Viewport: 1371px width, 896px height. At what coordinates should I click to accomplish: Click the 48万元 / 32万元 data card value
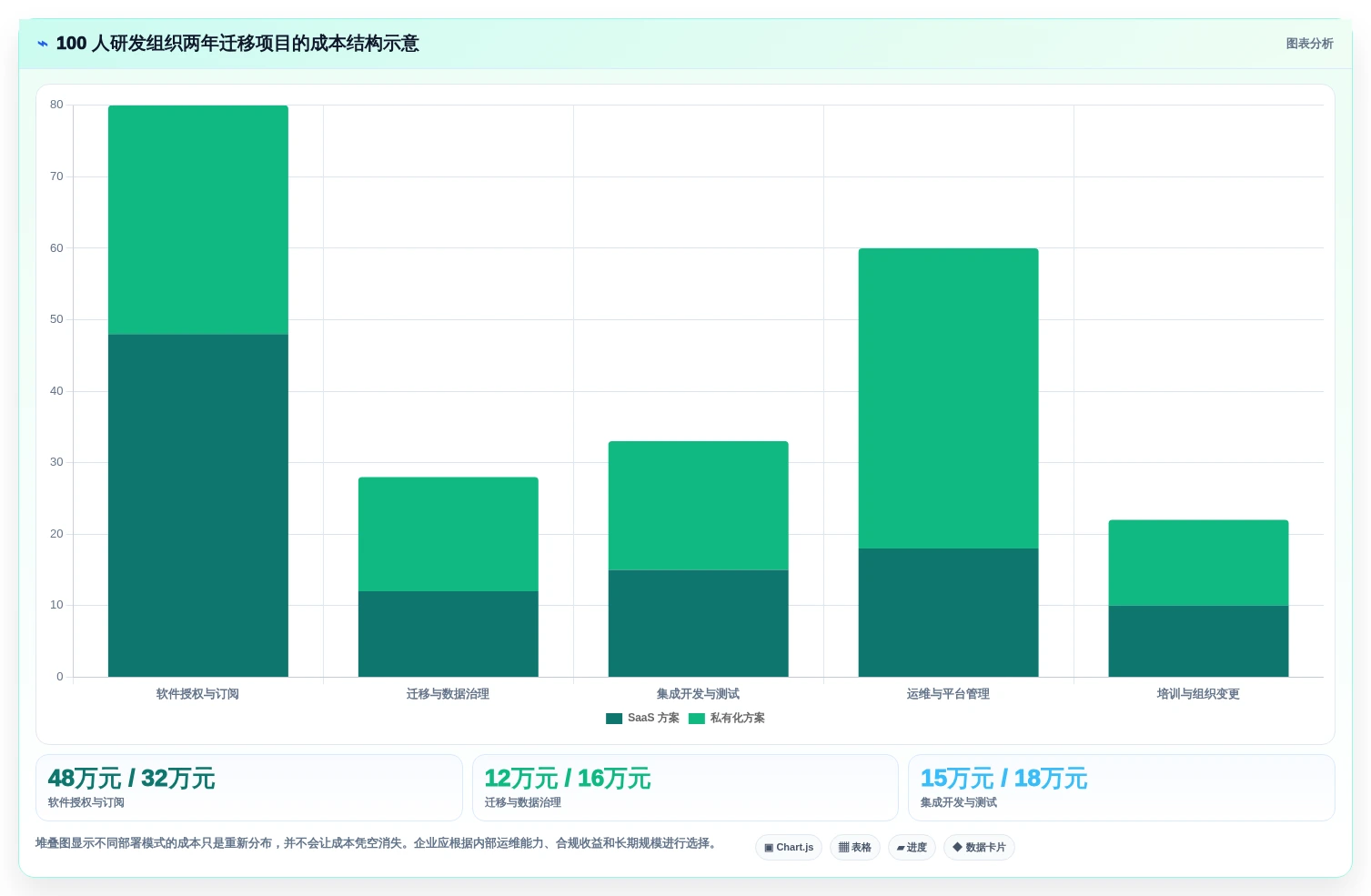click(x=131, y=779)
